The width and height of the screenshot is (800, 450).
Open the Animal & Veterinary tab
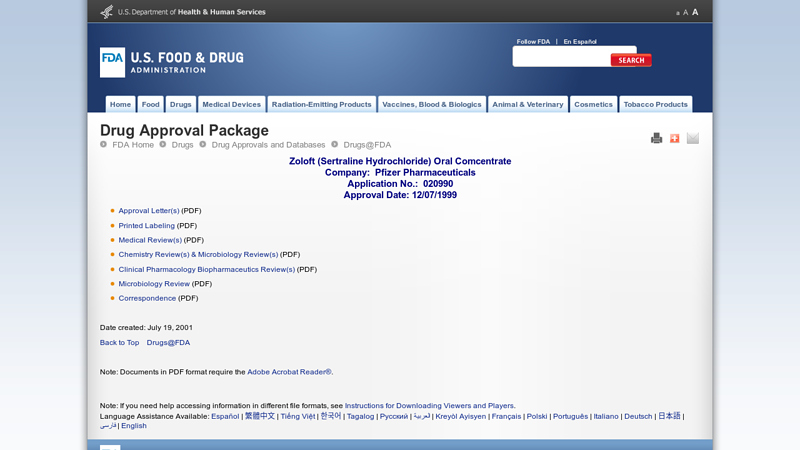(528, 104)
